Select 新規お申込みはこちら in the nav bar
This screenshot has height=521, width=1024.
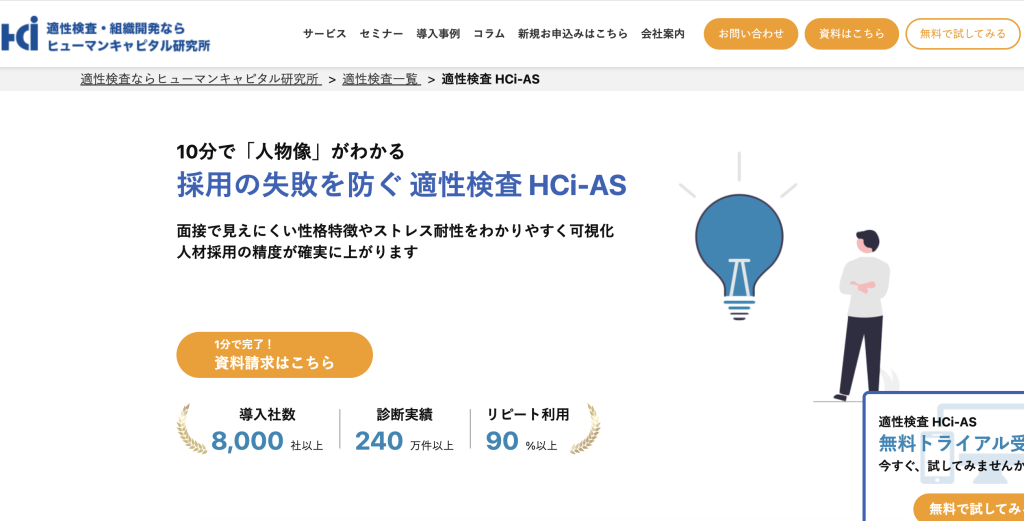573,34
